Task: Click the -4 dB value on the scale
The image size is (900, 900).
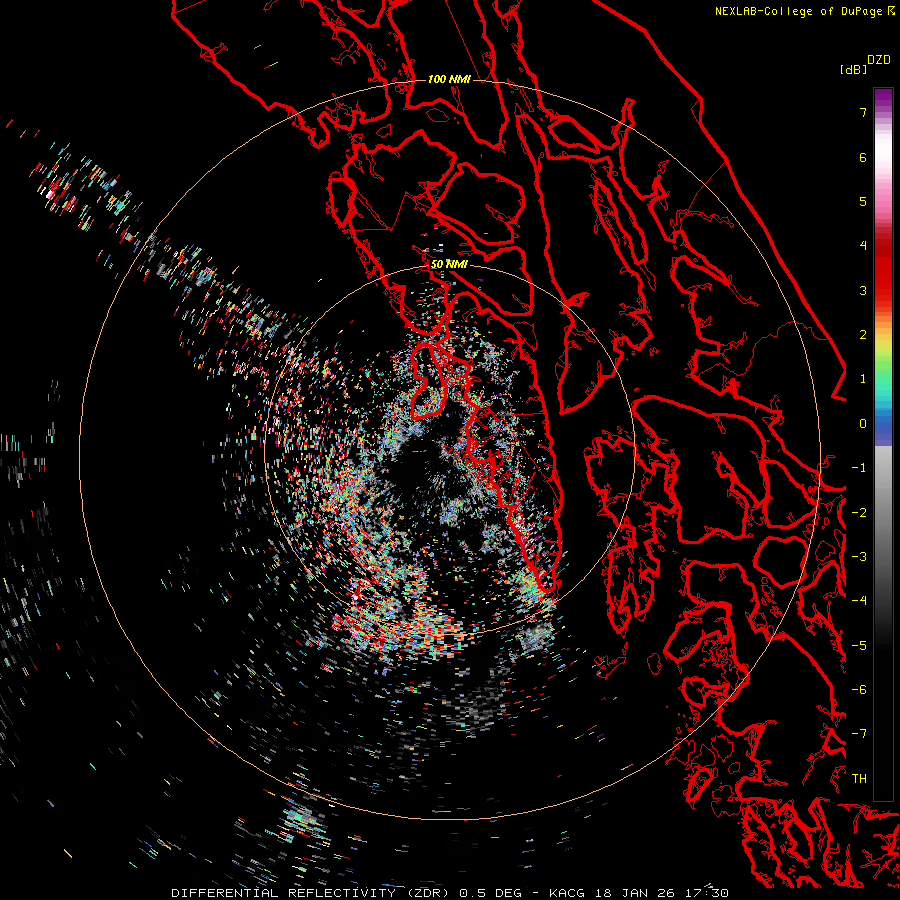Action: (x=859, y=601)
